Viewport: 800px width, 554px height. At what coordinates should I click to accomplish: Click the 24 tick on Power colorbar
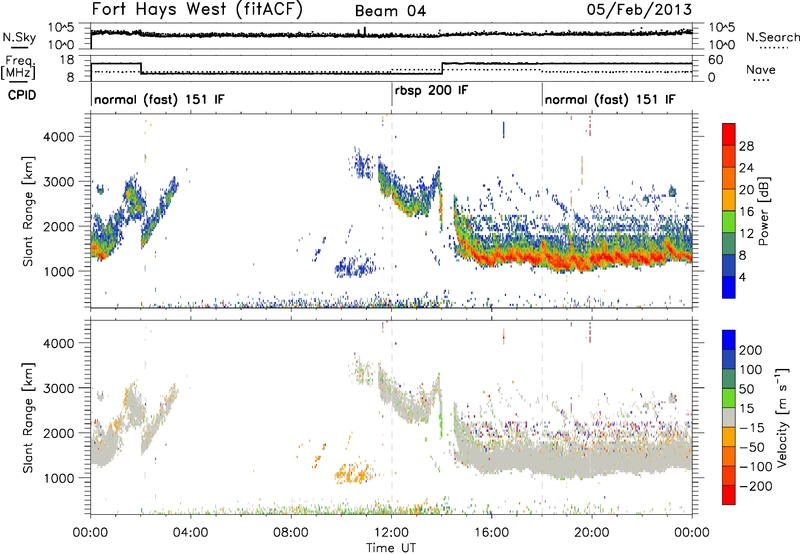coord(746,168)
